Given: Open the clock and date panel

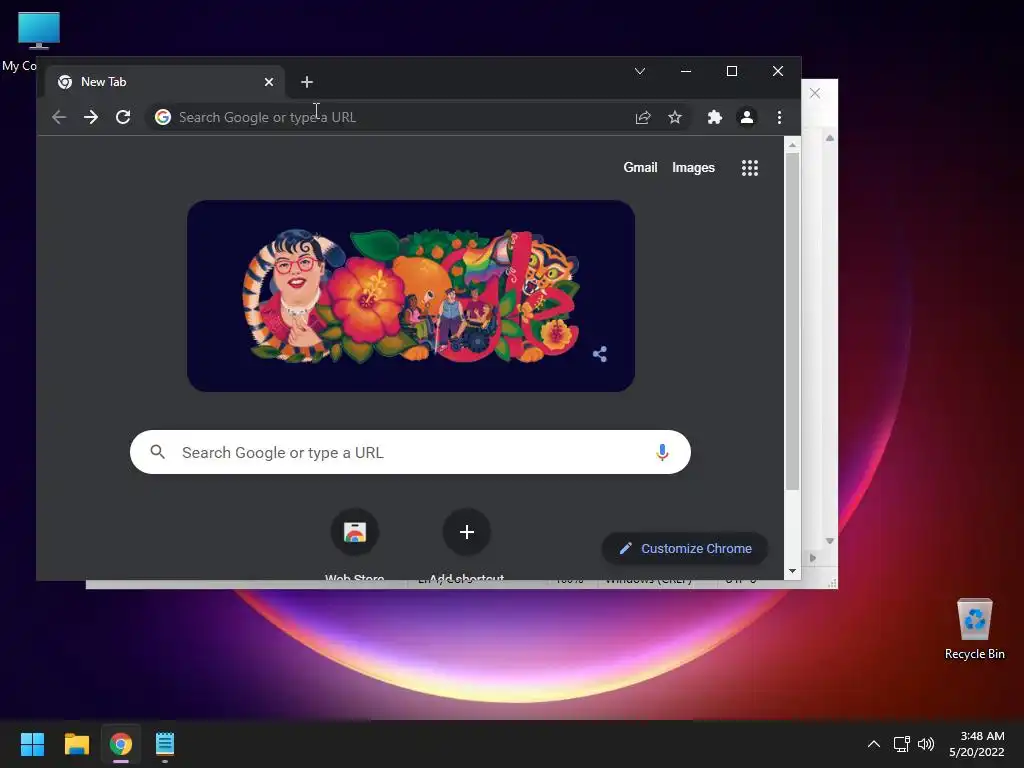Looking at the screenshot, I should click(x=976, y=744).
